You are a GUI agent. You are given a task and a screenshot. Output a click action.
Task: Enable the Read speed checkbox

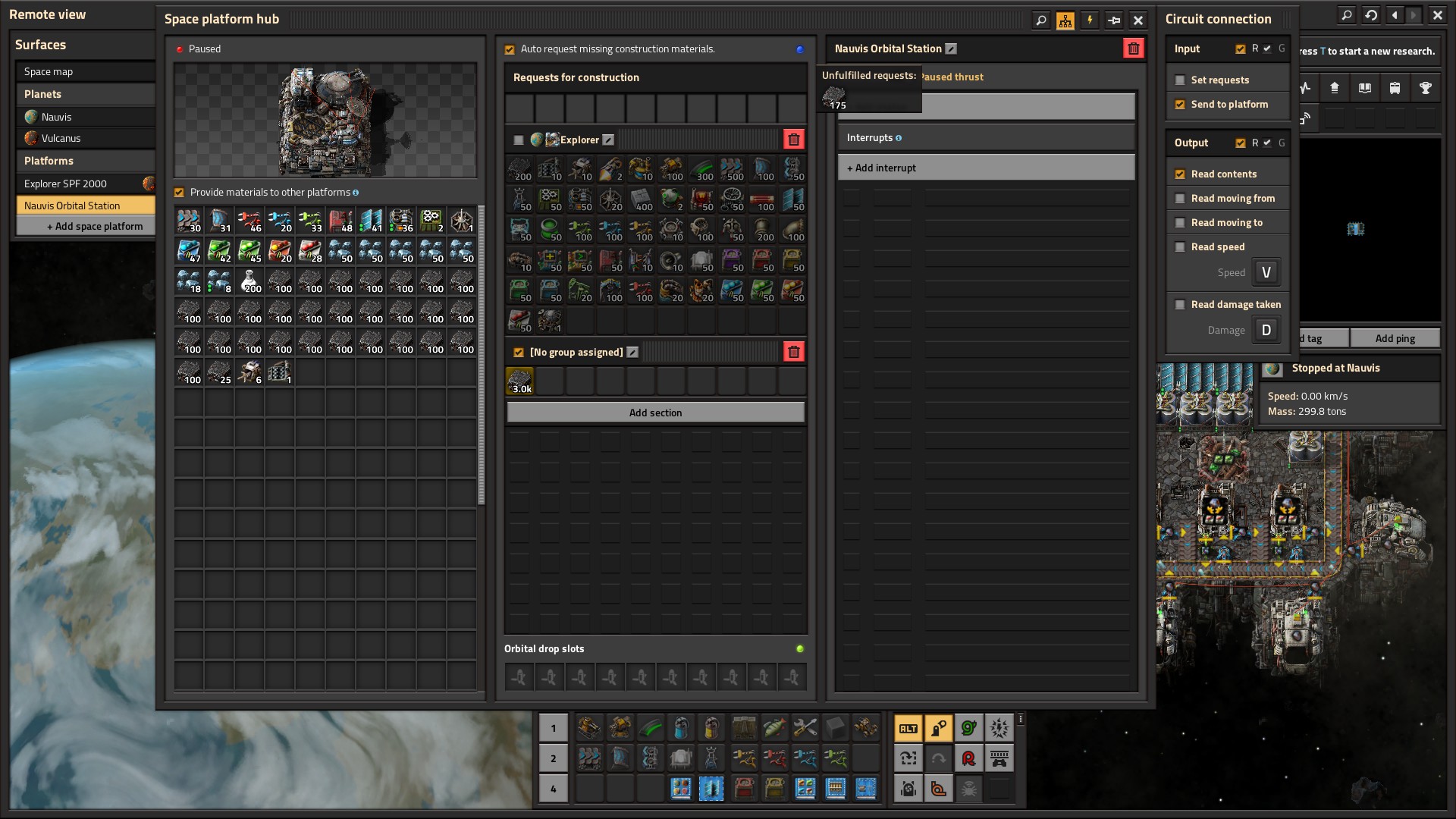point(1180,247)
